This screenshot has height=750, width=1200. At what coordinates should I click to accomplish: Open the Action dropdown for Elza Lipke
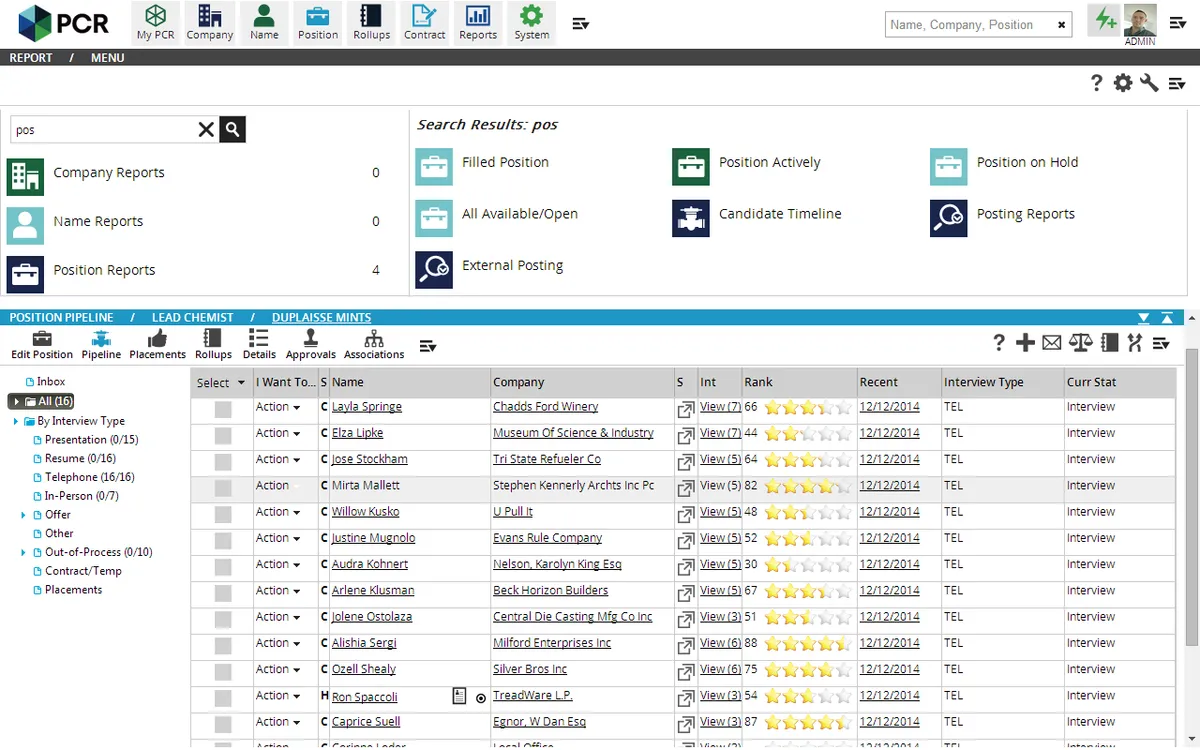tap(278, 433)
